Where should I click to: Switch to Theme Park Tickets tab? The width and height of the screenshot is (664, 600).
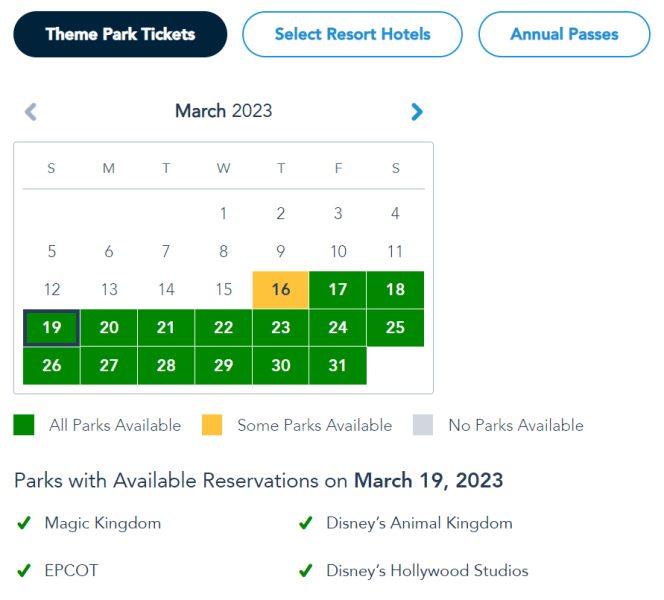coord(120,34)
